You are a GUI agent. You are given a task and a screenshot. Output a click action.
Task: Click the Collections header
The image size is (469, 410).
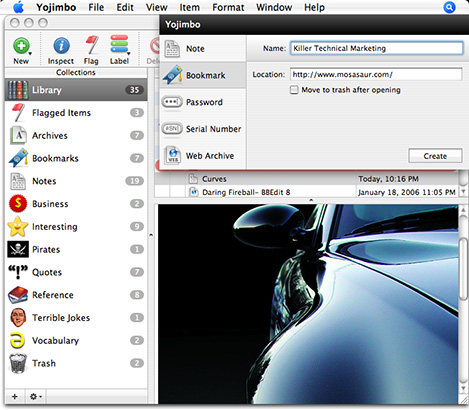point(76,72)
